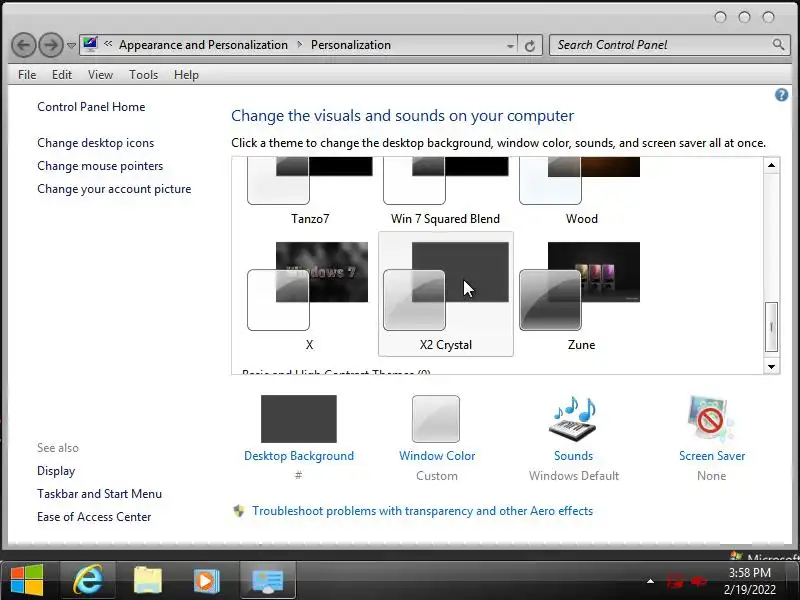Image resolution: width=800 pixels, height=600 pixels.
Task: Go to Control Panel Home
Action: (91, 107)
